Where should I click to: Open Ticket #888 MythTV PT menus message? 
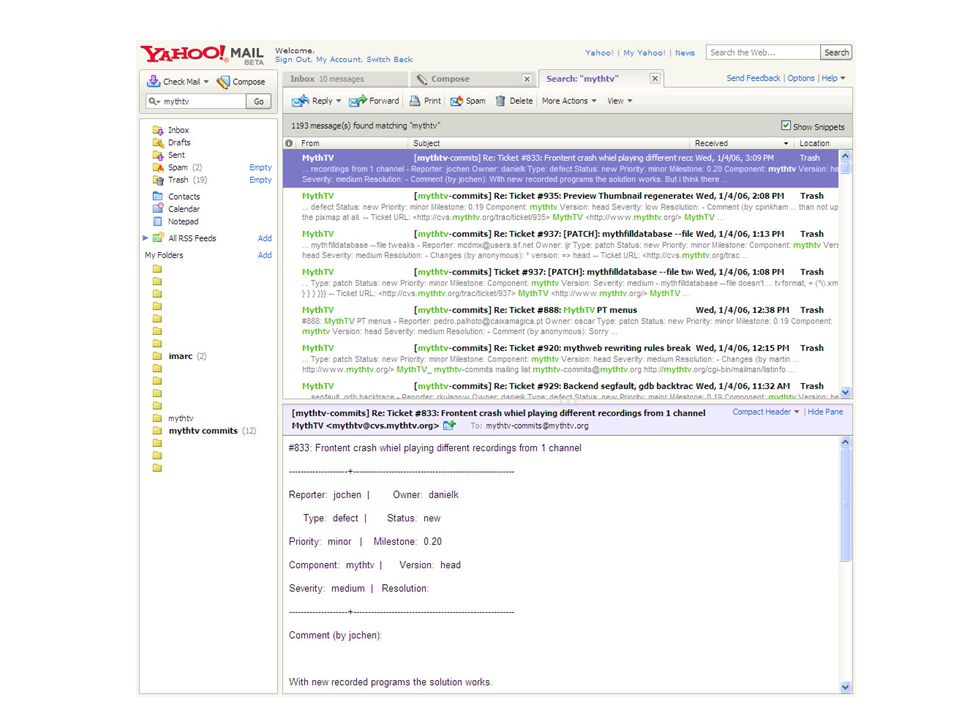[x=561, y=320]
